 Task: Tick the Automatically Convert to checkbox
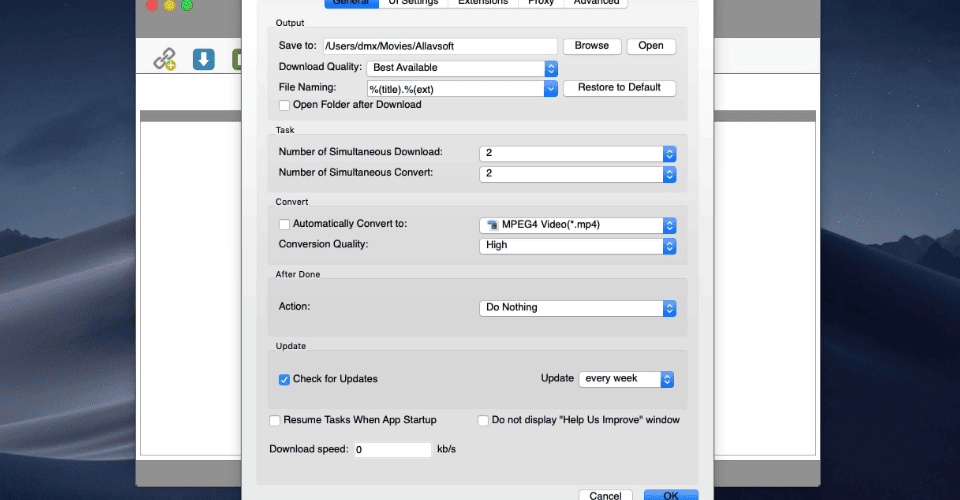click(284, 225)
